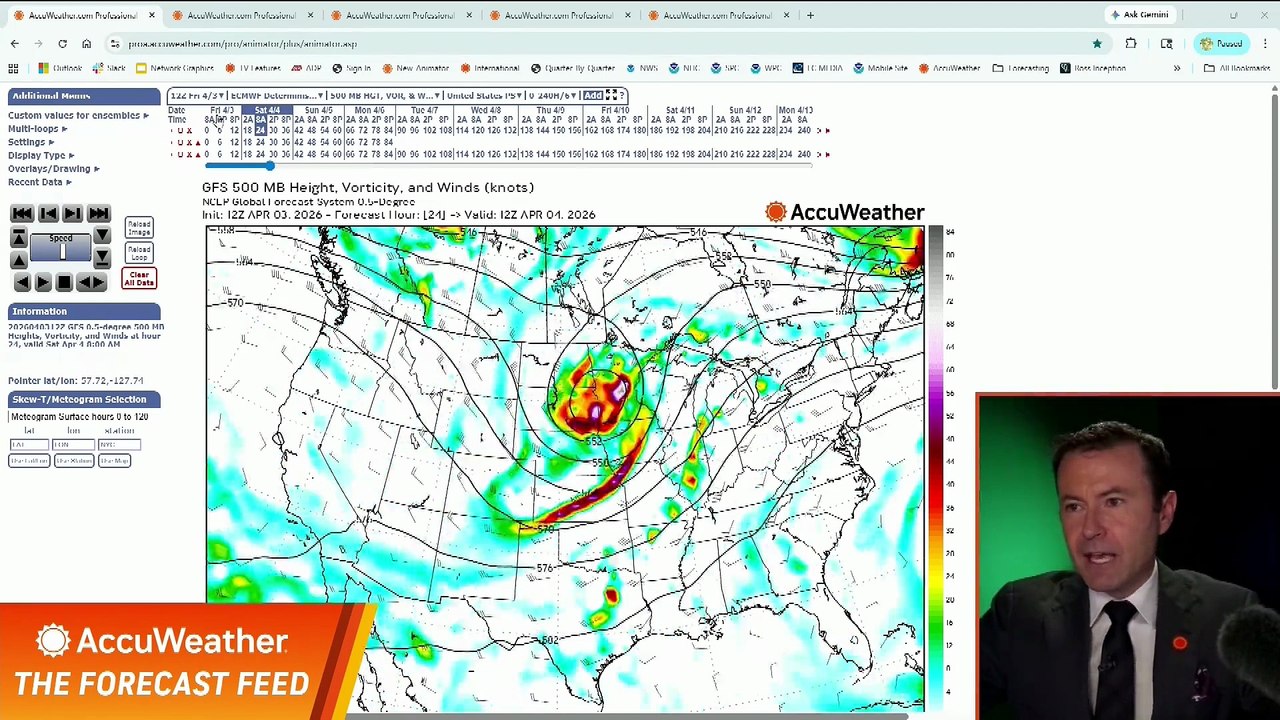Toggle the bookmark star for this page
This screenshot has height=720, width=1280.
1097,43
